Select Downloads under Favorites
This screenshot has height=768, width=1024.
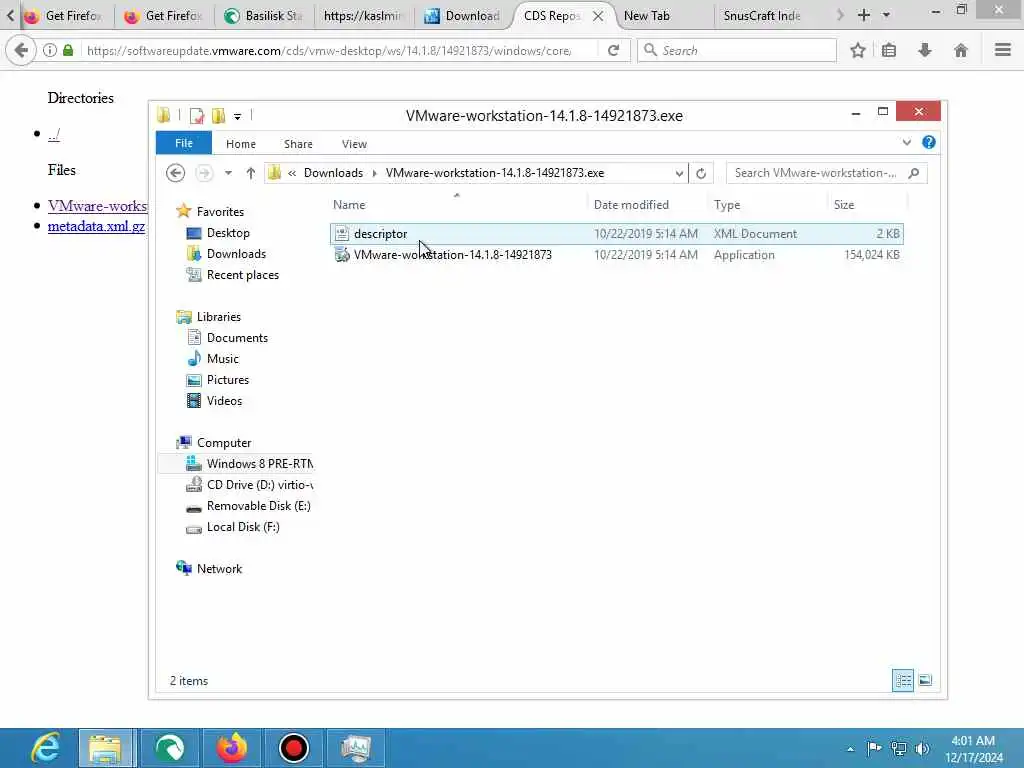coord(236,254)
